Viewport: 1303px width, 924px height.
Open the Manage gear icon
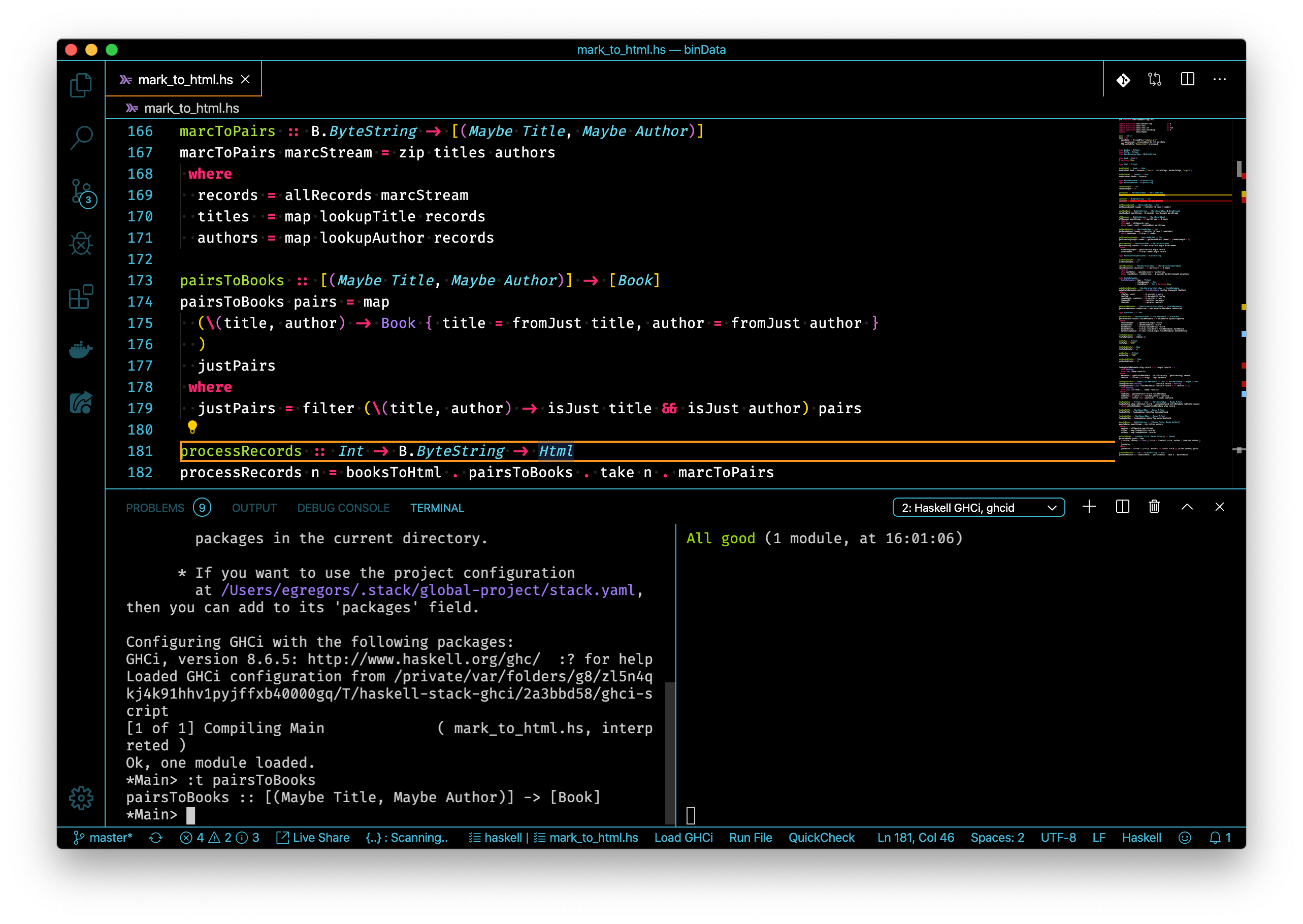pos(81,798)
